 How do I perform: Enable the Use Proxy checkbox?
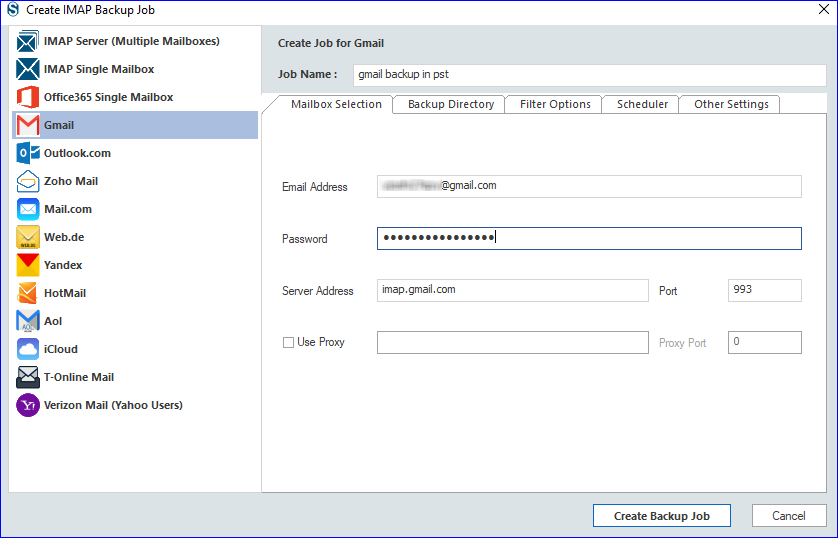tap(288, 342)
